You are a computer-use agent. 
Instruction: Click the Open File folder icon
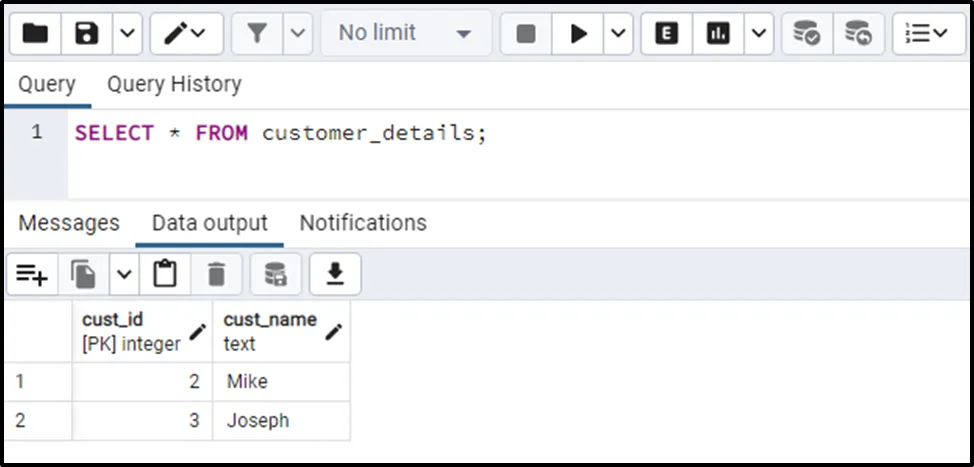pos(35,34)
